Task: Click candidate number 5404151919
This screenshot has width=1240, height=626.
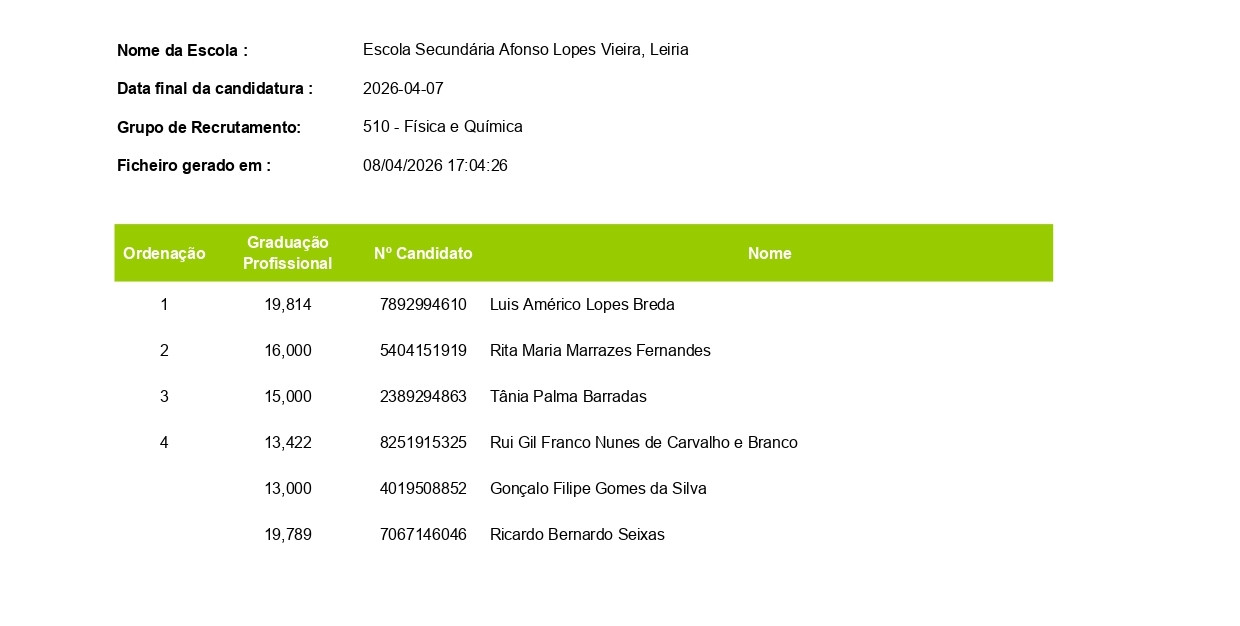Action: click(423, 351)
